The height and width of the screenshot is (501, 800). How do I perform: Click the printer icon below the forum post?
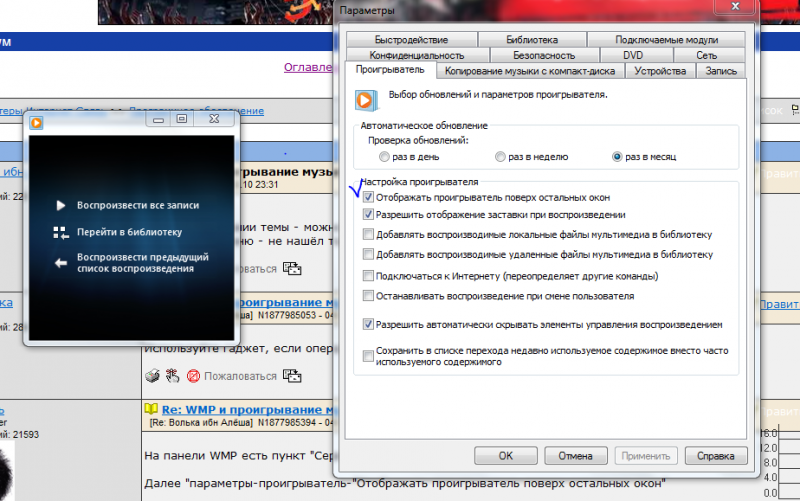pos(152,376)
